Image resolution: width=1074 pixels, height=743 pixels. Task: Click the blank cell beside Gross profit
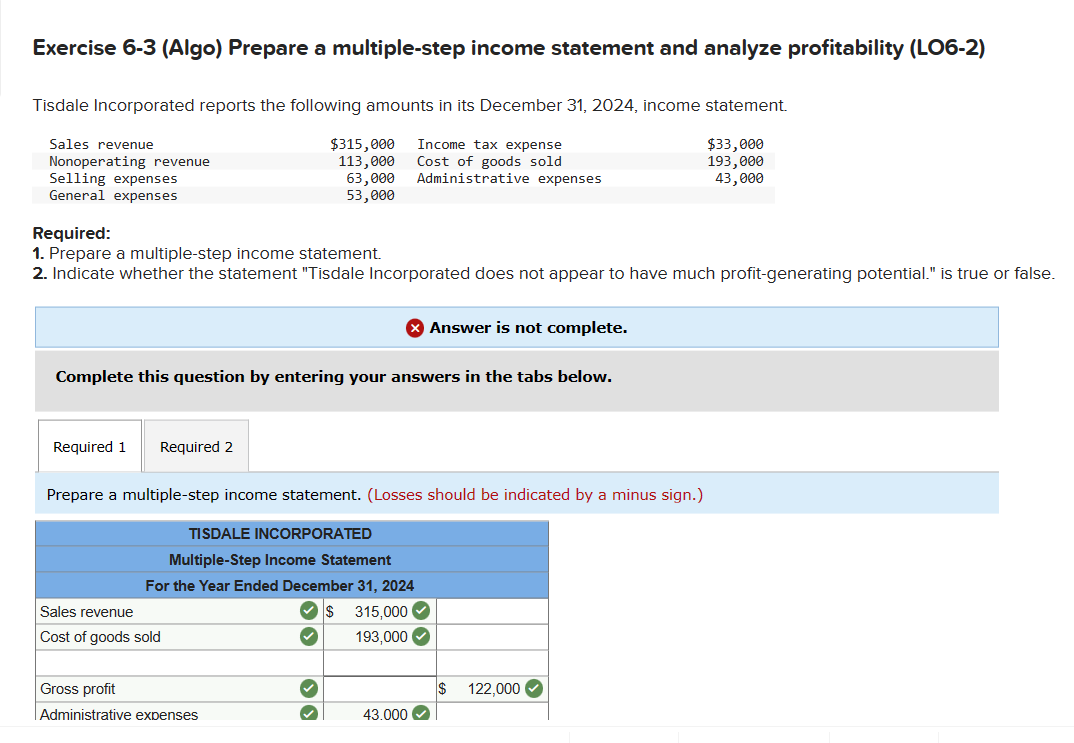click(380, 688)
